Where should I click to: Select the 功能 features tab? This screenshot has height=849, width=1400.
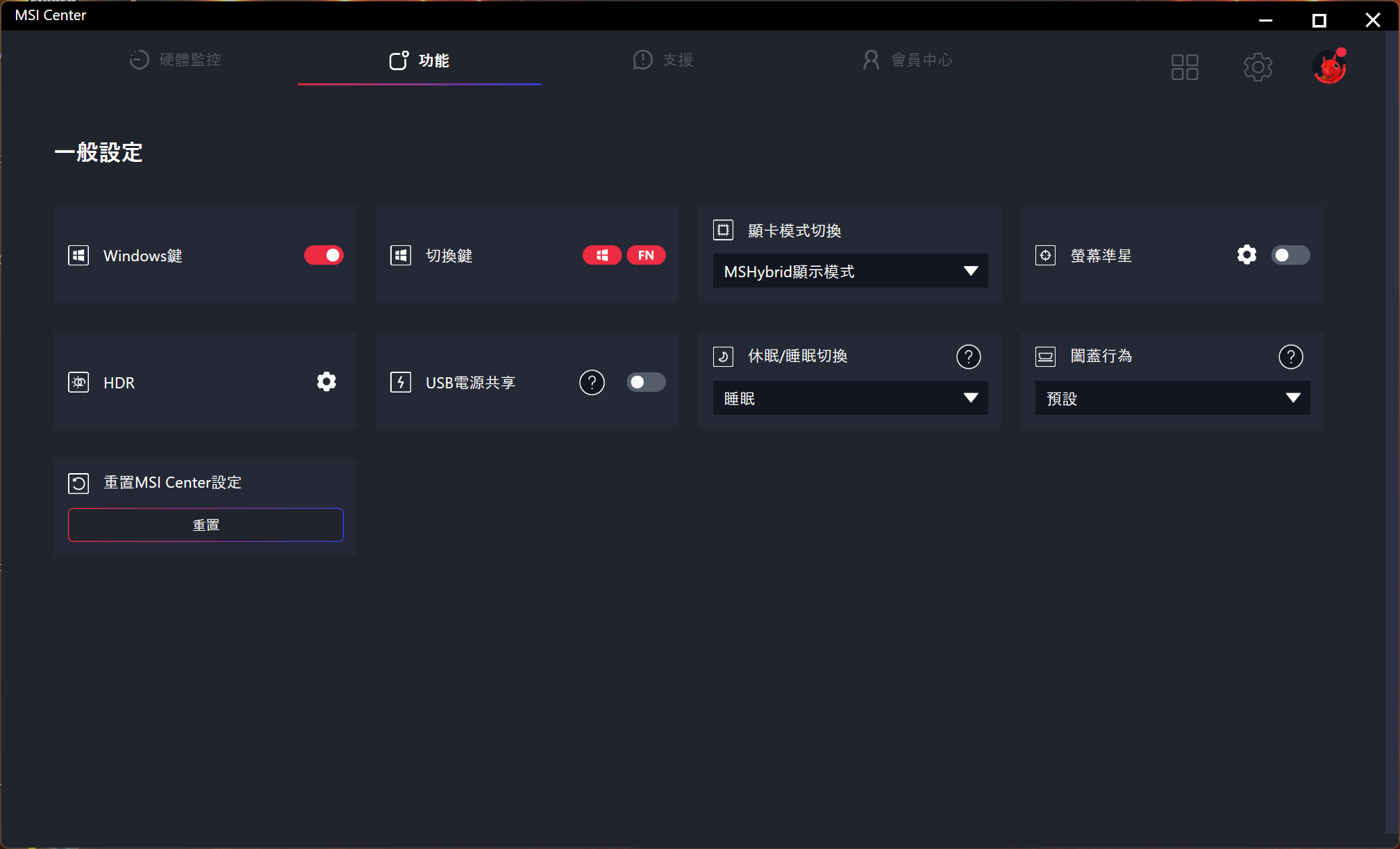[419, 60]
